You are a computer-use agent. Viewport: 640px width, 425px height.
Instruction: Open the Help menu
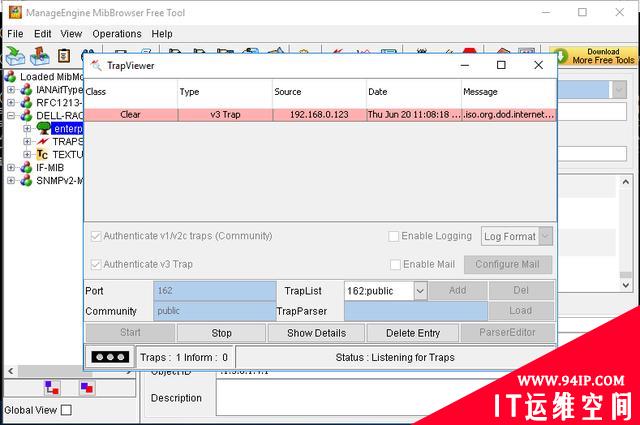(162, 33)
